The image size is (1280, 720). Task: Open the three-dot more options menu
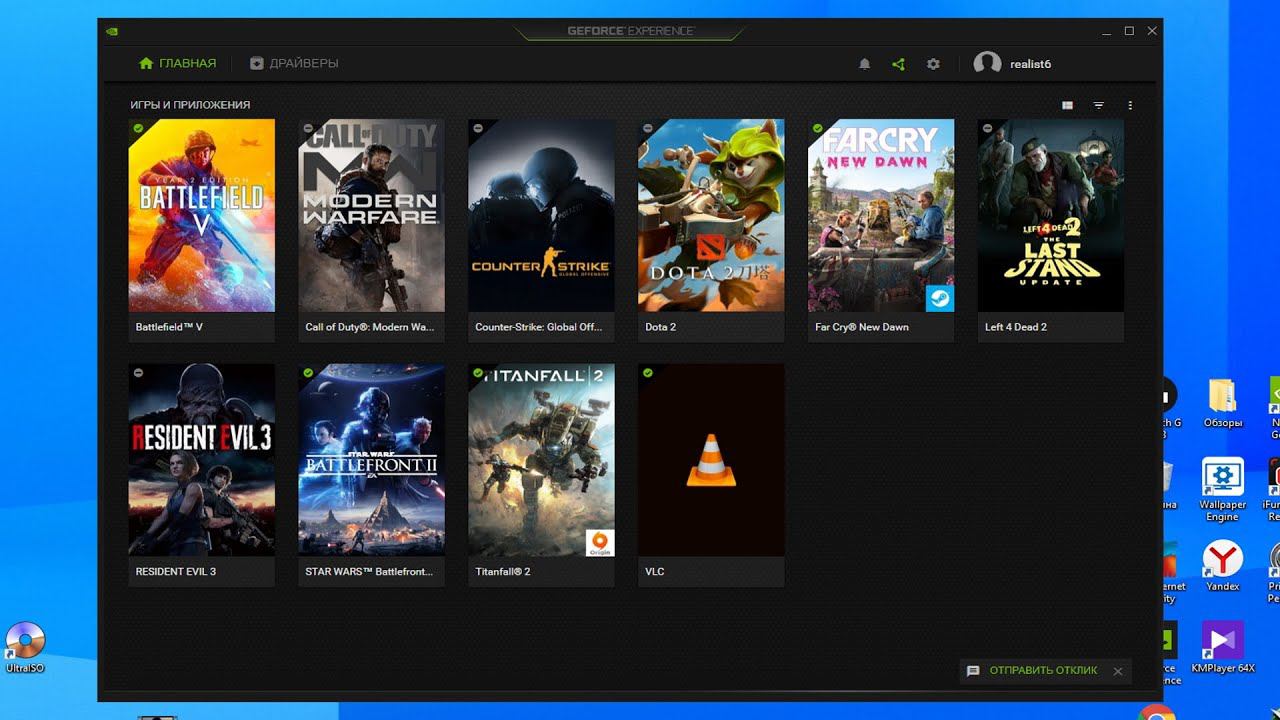click(1130, 105)
